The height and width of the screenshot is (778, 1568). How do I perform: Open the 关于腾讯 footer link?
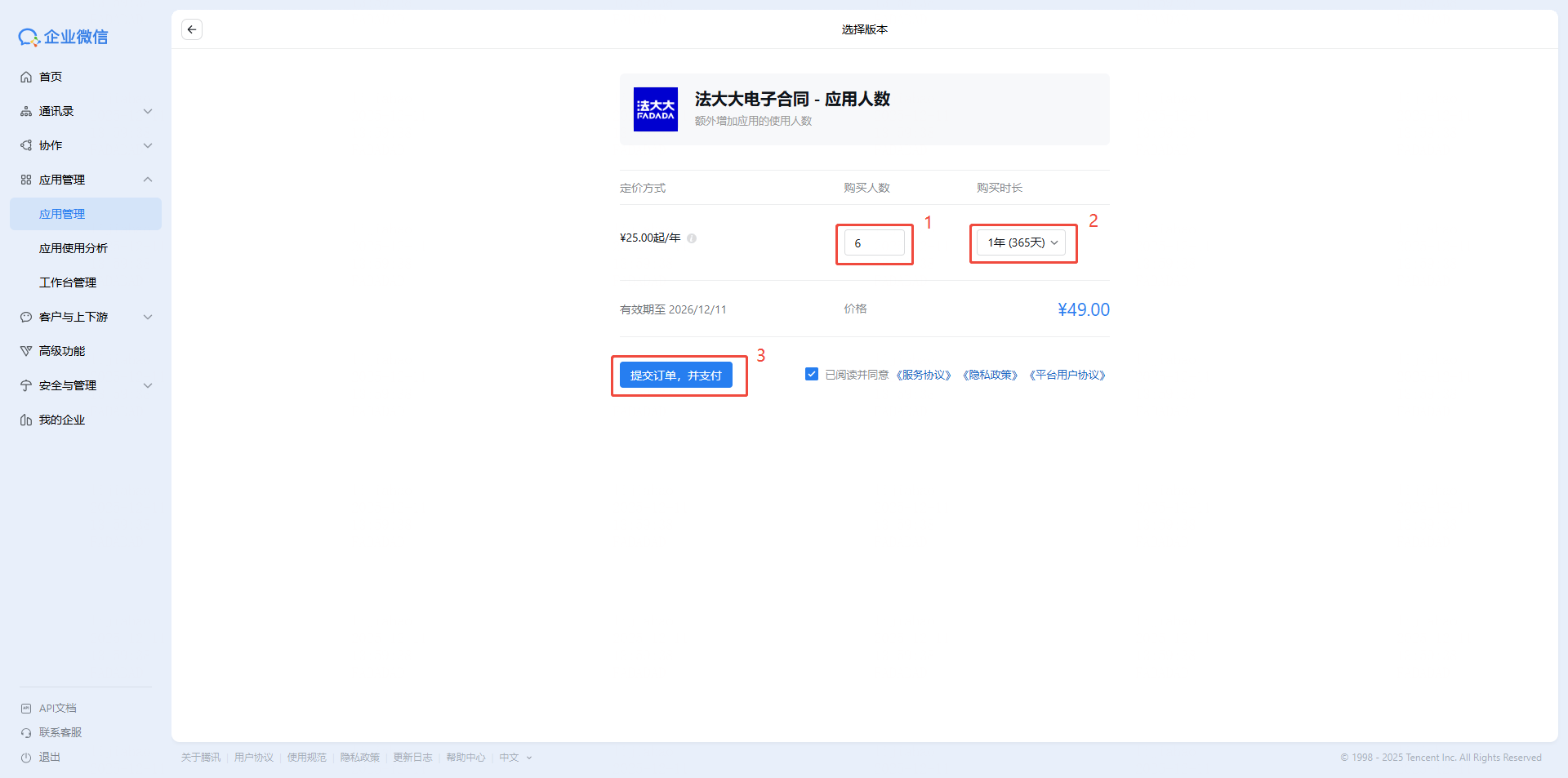[201, 758]
